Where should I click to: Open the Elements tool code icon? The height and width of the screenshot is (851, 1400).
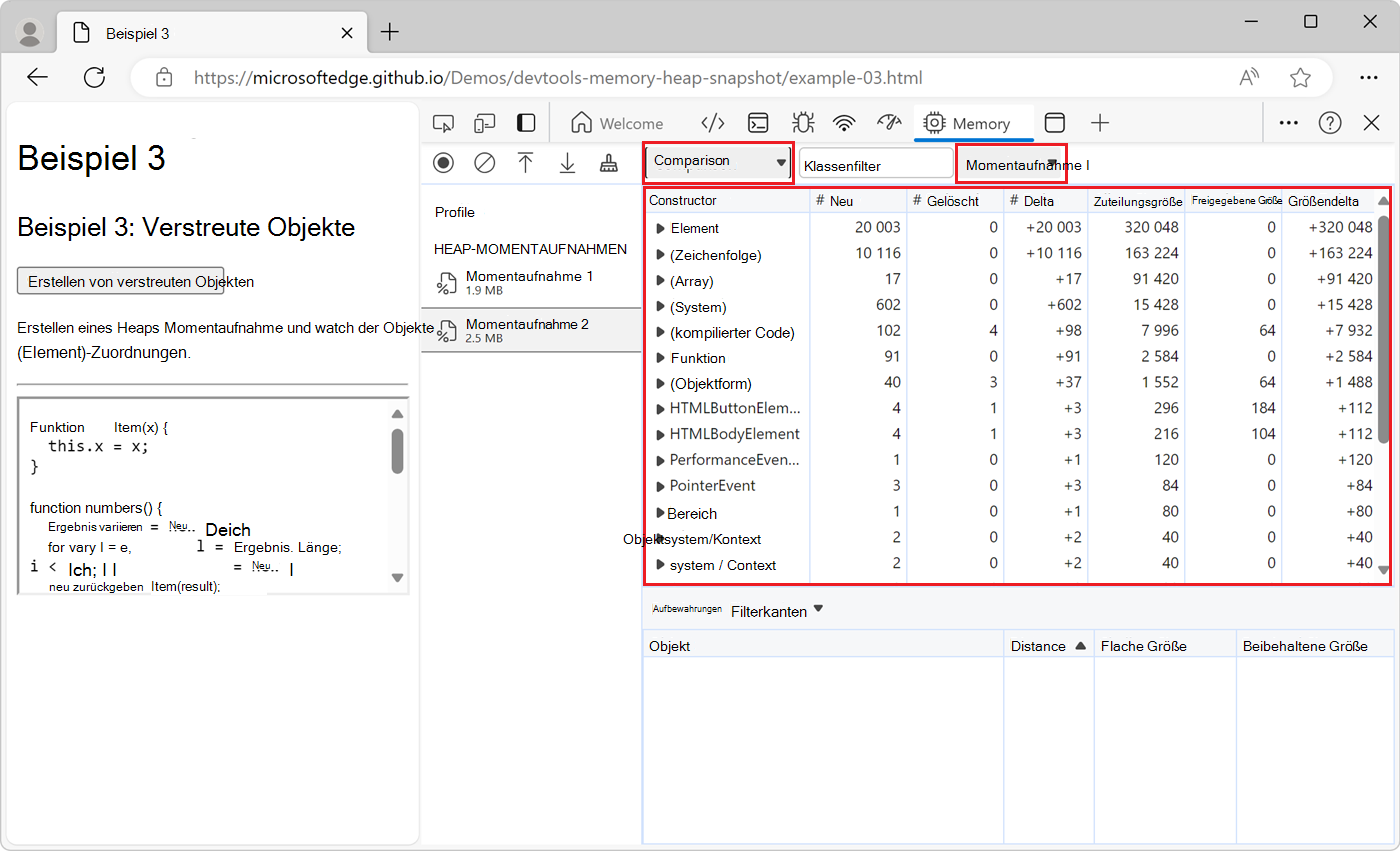(712, 123)
